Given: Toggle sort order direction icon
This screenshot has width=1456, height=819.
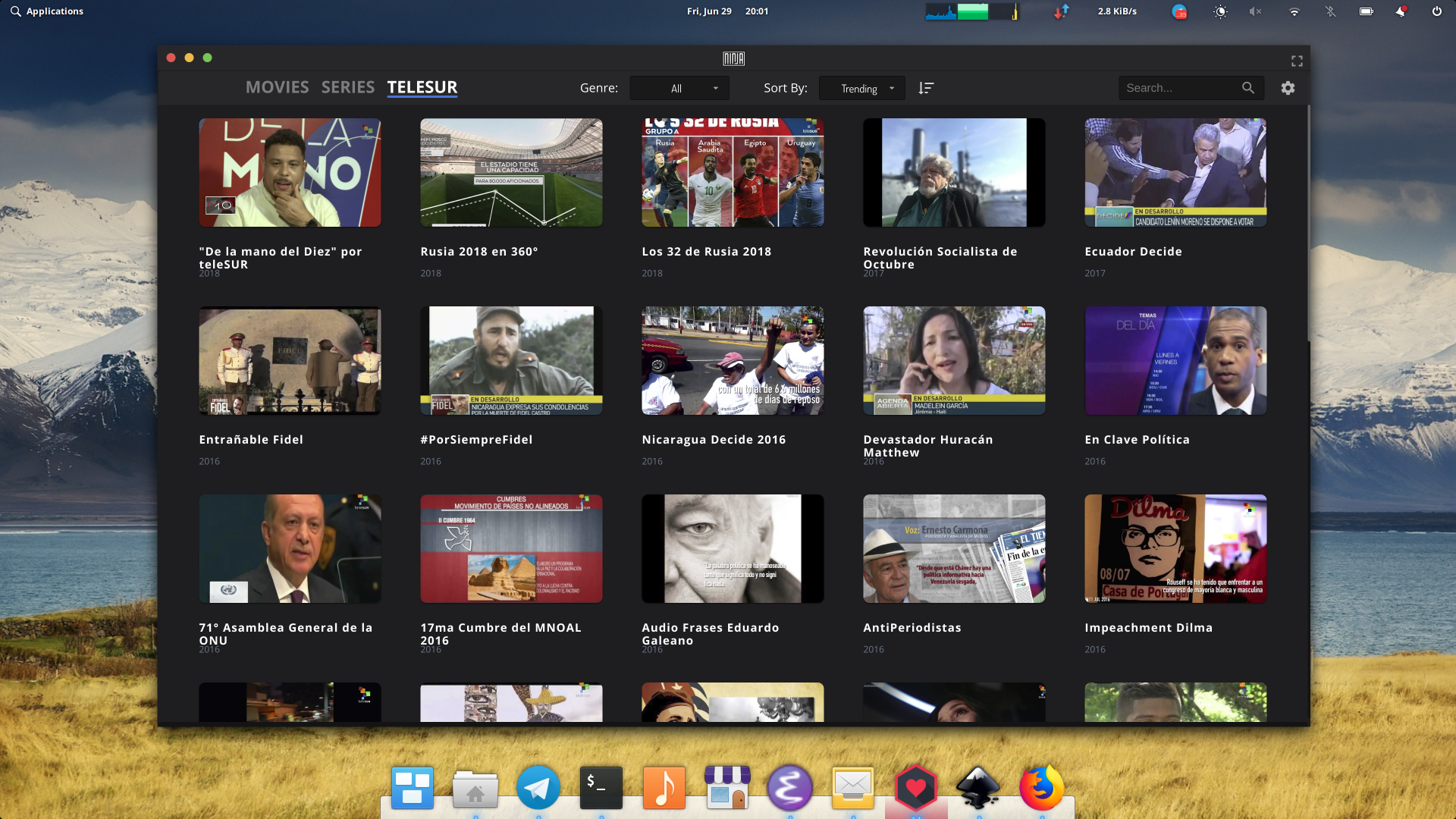Looking at the screenshot, I should pos(925,88).
